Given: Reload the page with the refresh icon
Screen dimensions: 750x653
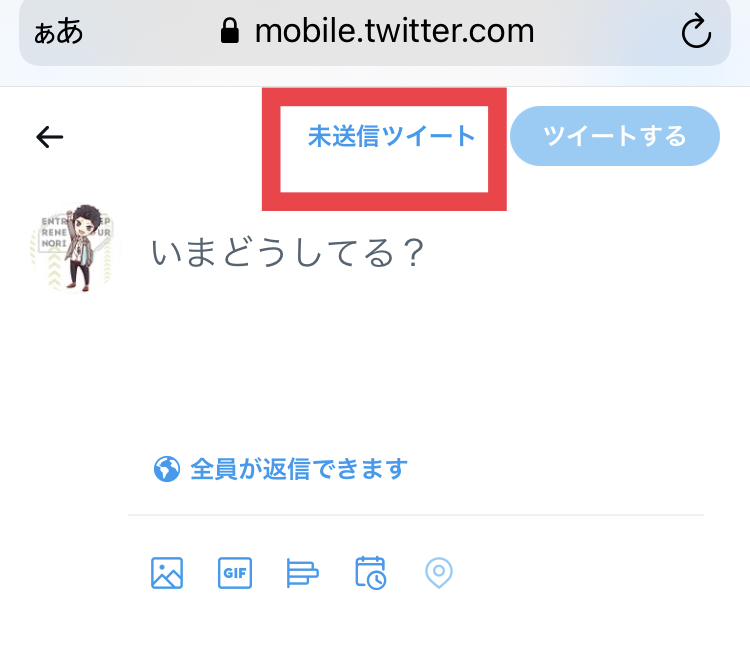Looking at the screenshot, I should (696, 32).
